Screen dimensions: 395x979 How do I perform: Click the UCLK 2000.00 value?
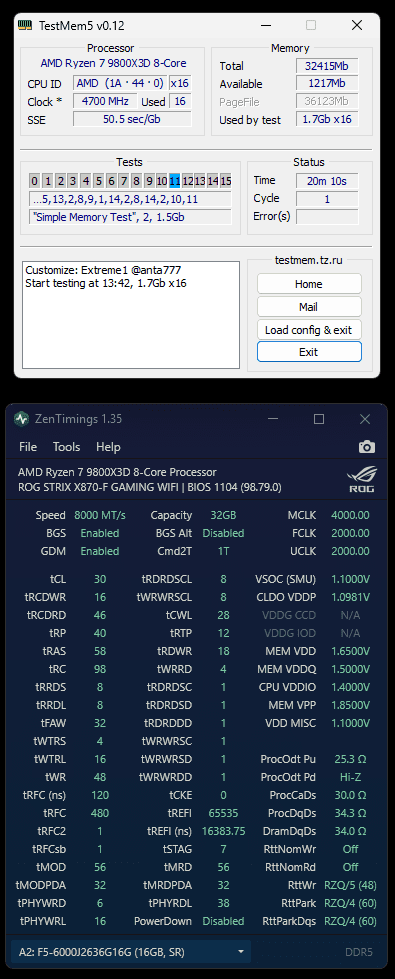coord(350,551)
